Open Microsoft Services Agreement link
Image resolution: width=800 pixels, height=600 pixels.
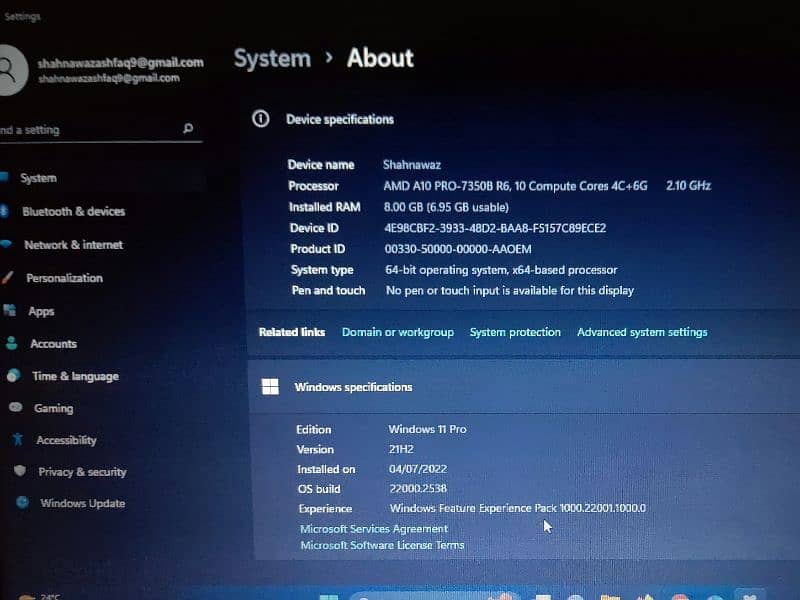[374, 528]
